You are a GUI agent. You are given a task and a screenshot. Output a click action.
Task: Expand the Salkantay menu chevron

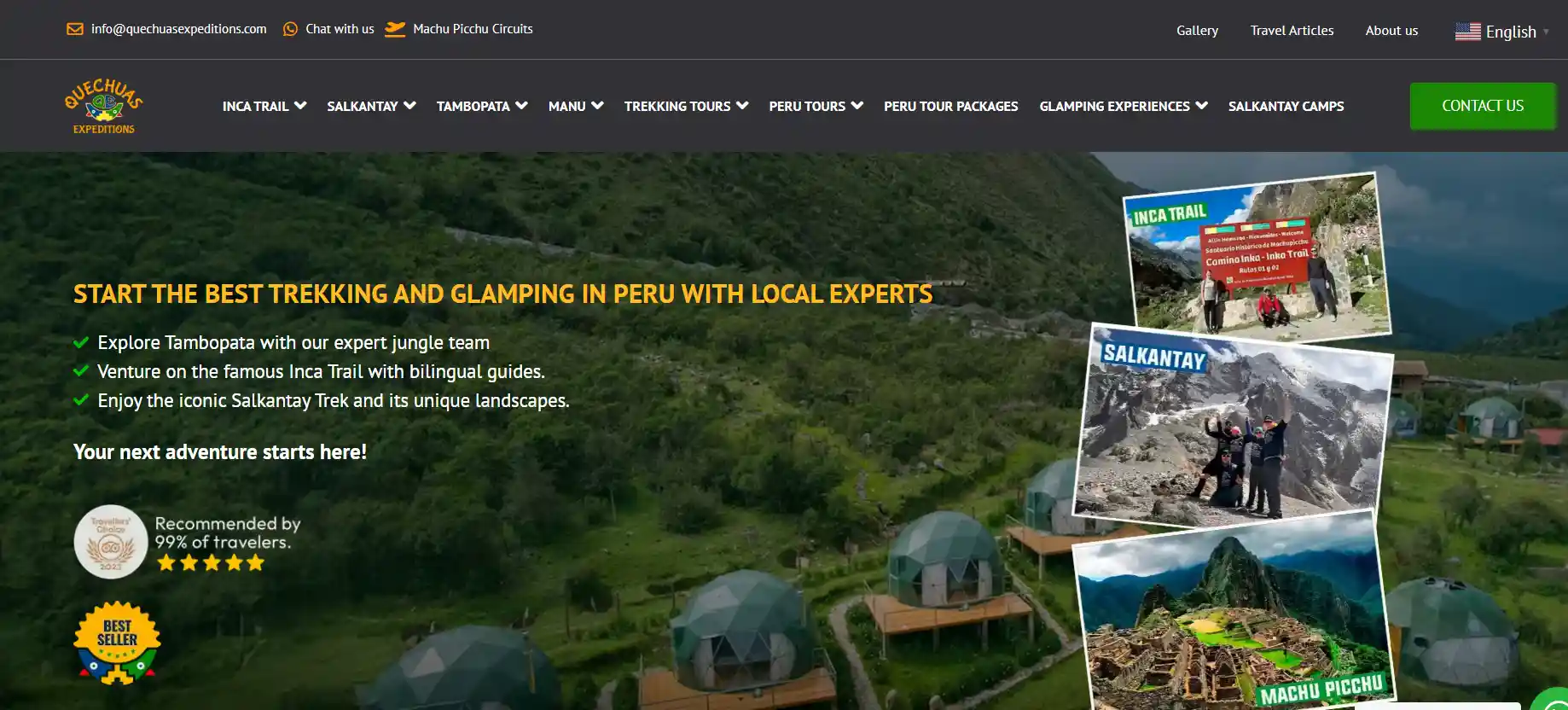[x=409, y=105]
